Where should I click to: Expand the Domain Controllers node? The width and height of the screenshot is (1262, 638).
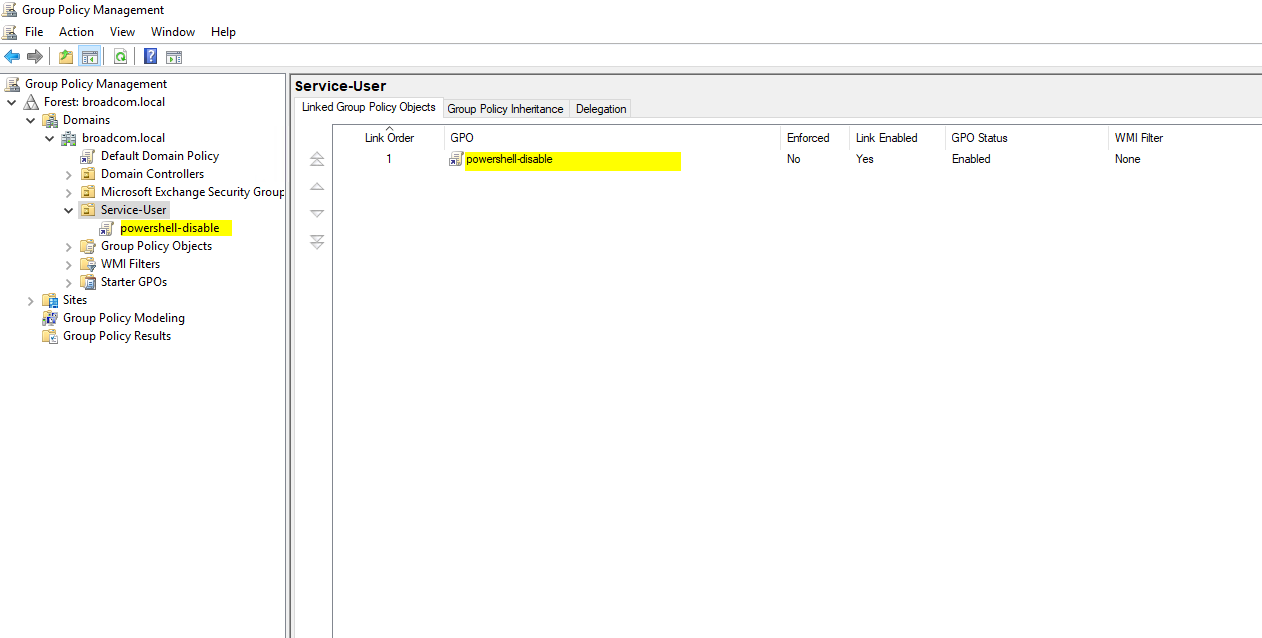(68, 174)
